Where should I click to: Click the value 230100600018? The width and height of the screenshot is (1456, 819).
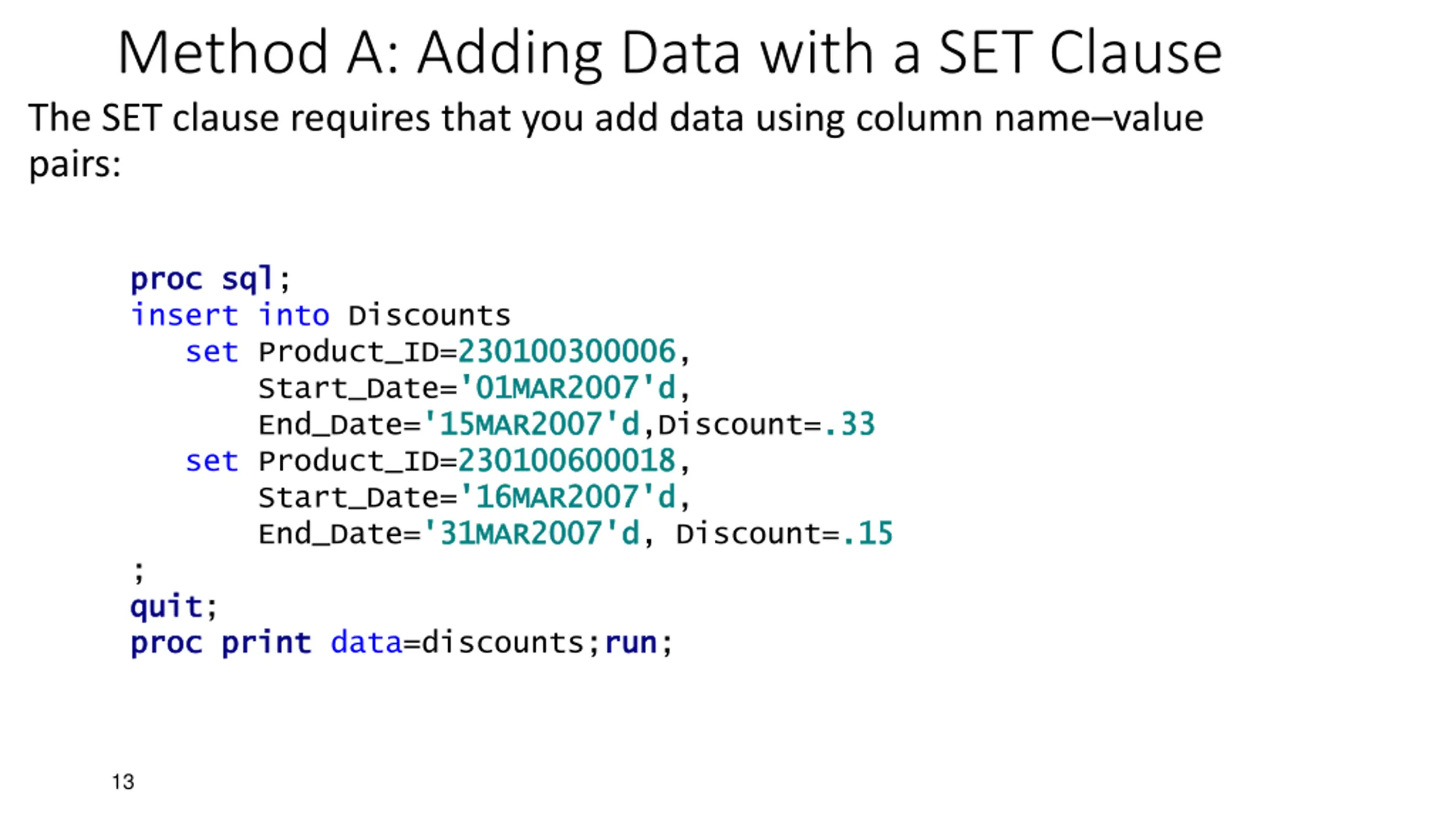567,460
